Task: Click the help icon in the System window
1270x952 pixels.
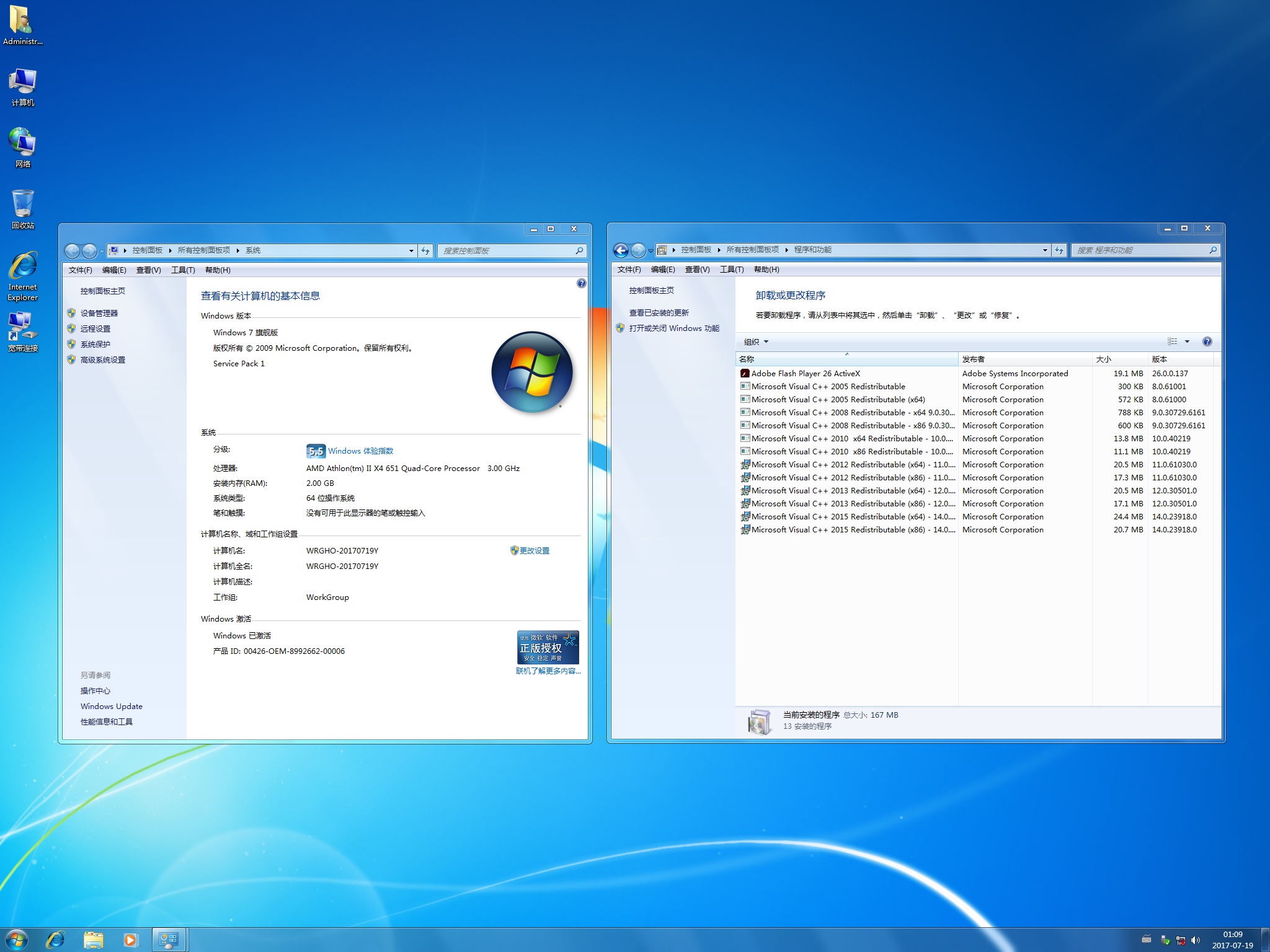Action: pyautogui.click(x=581, y=283)
